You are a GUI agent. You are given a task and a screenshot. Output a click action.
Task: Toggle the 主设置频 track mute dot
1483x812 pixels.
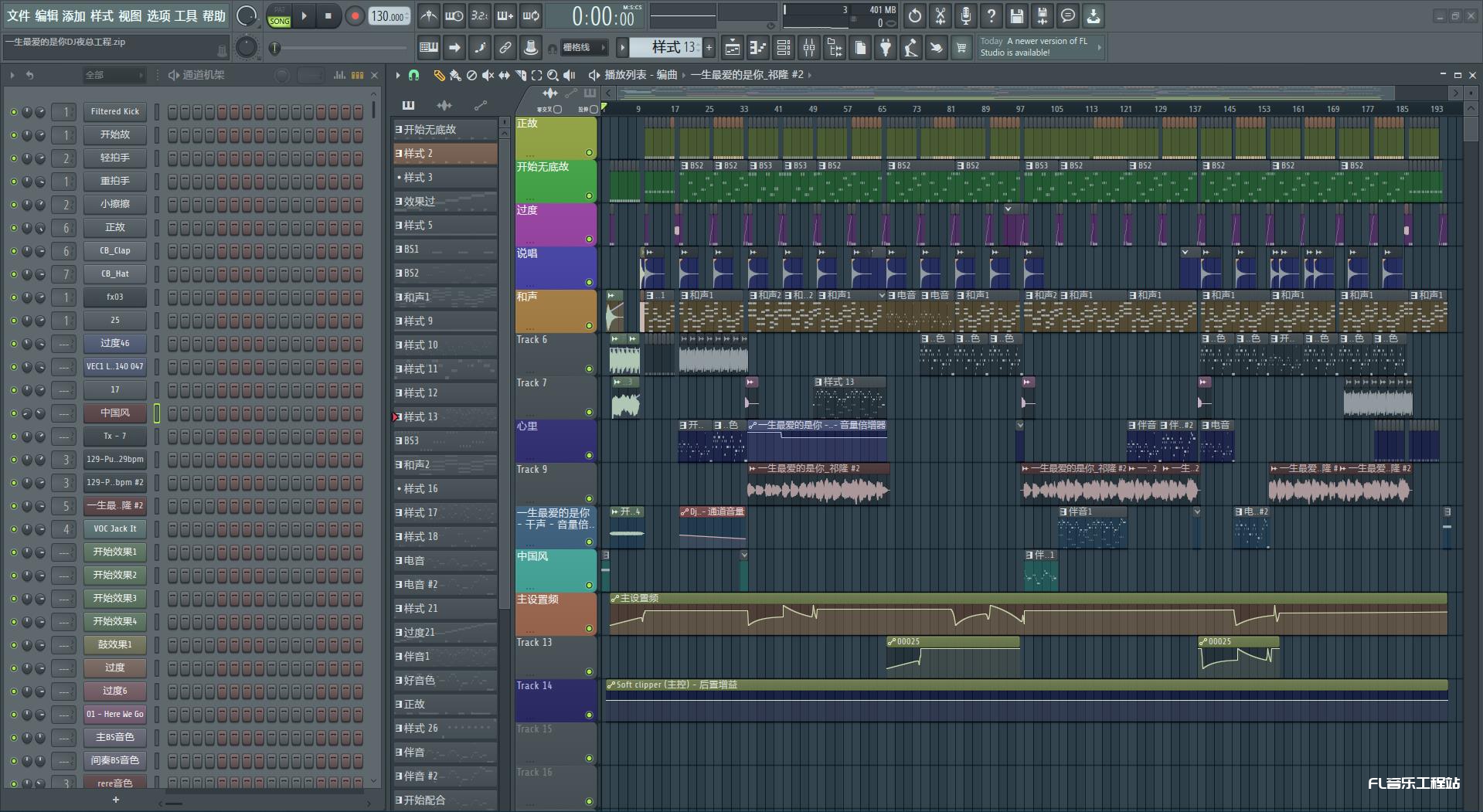(589, 629)
